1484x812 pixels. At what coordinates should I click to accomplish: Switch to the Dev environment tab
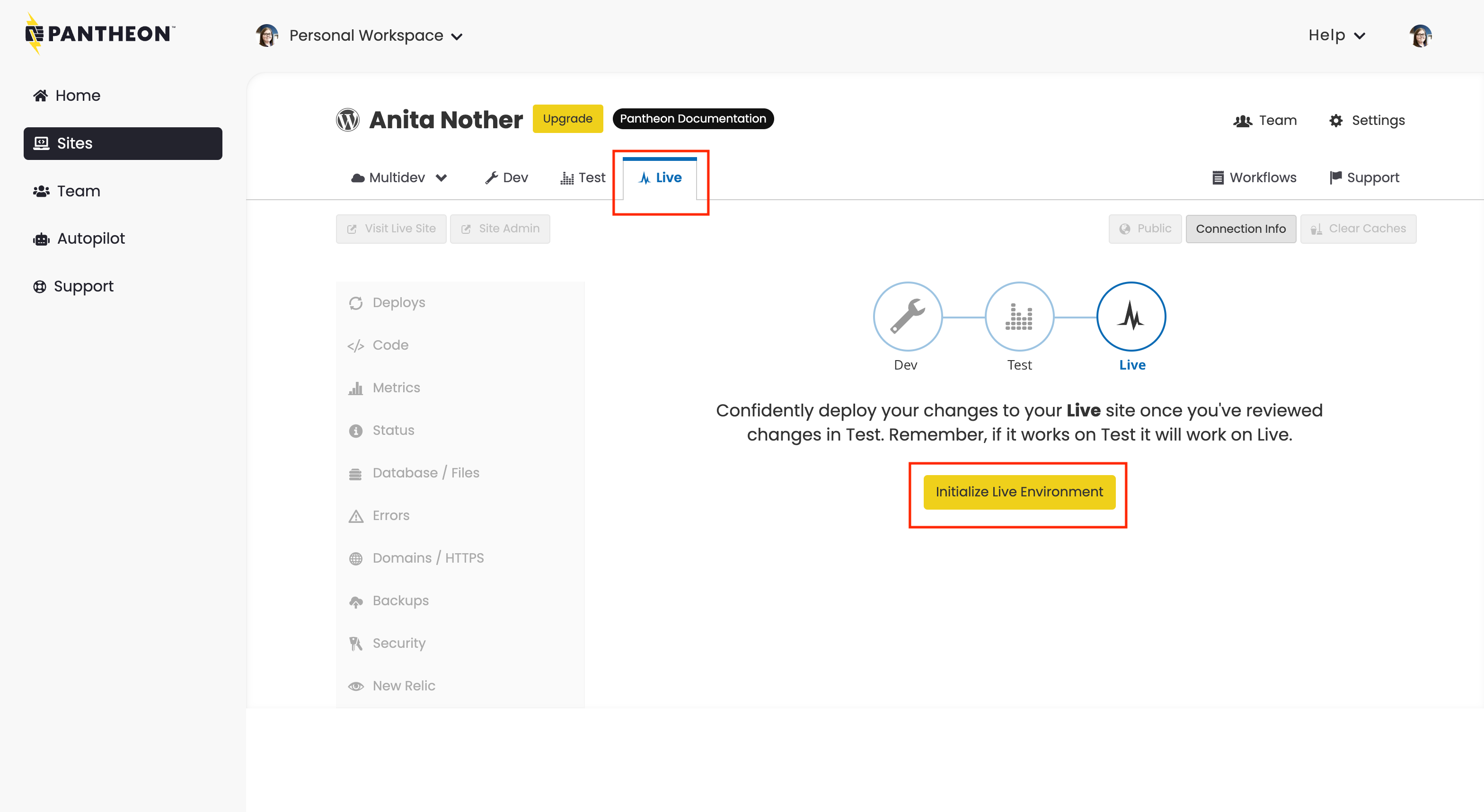(x=506, y=177)
